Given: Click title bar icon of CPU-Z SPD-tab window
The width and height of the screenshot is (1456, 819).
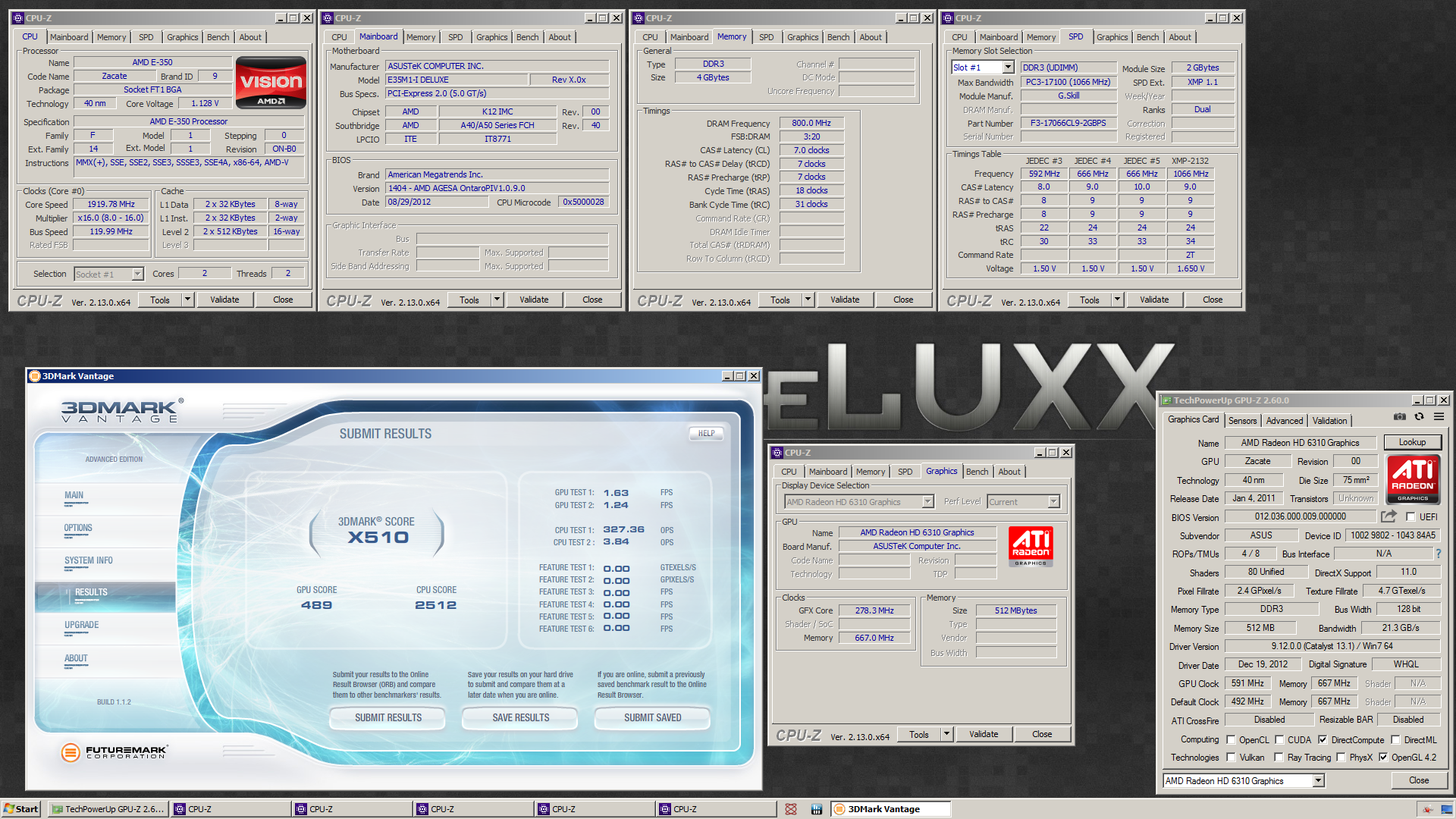Looking at the screenshot, I should coord(948,18).
